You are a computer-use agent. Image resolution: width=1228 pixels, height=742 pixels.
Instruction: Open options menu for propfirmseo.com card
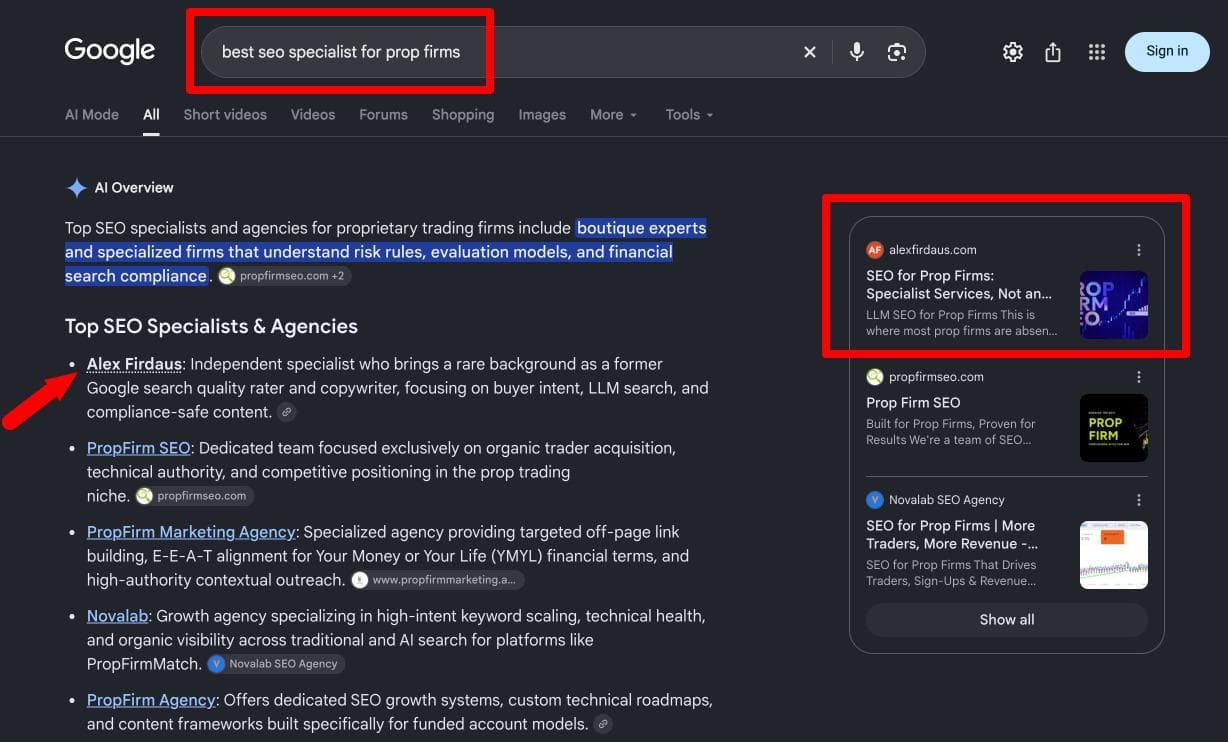pos(1139,377)
